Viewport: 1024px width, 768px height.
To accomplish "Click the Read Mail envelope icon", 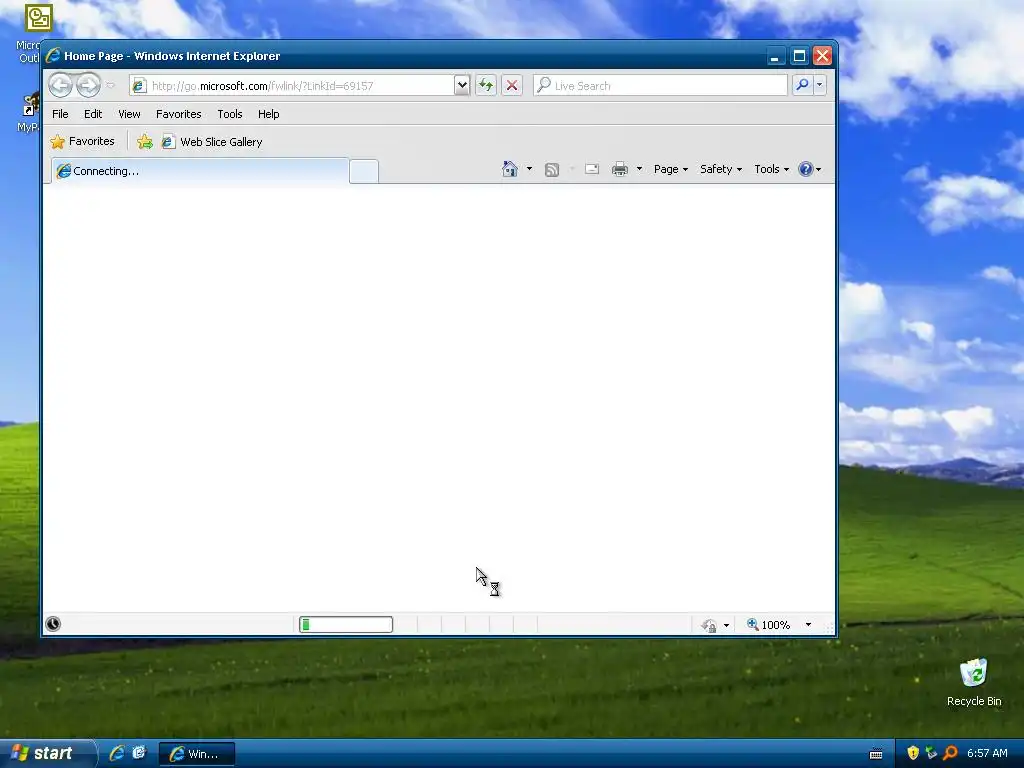I will pyautogui.click(x=592, y=169).
